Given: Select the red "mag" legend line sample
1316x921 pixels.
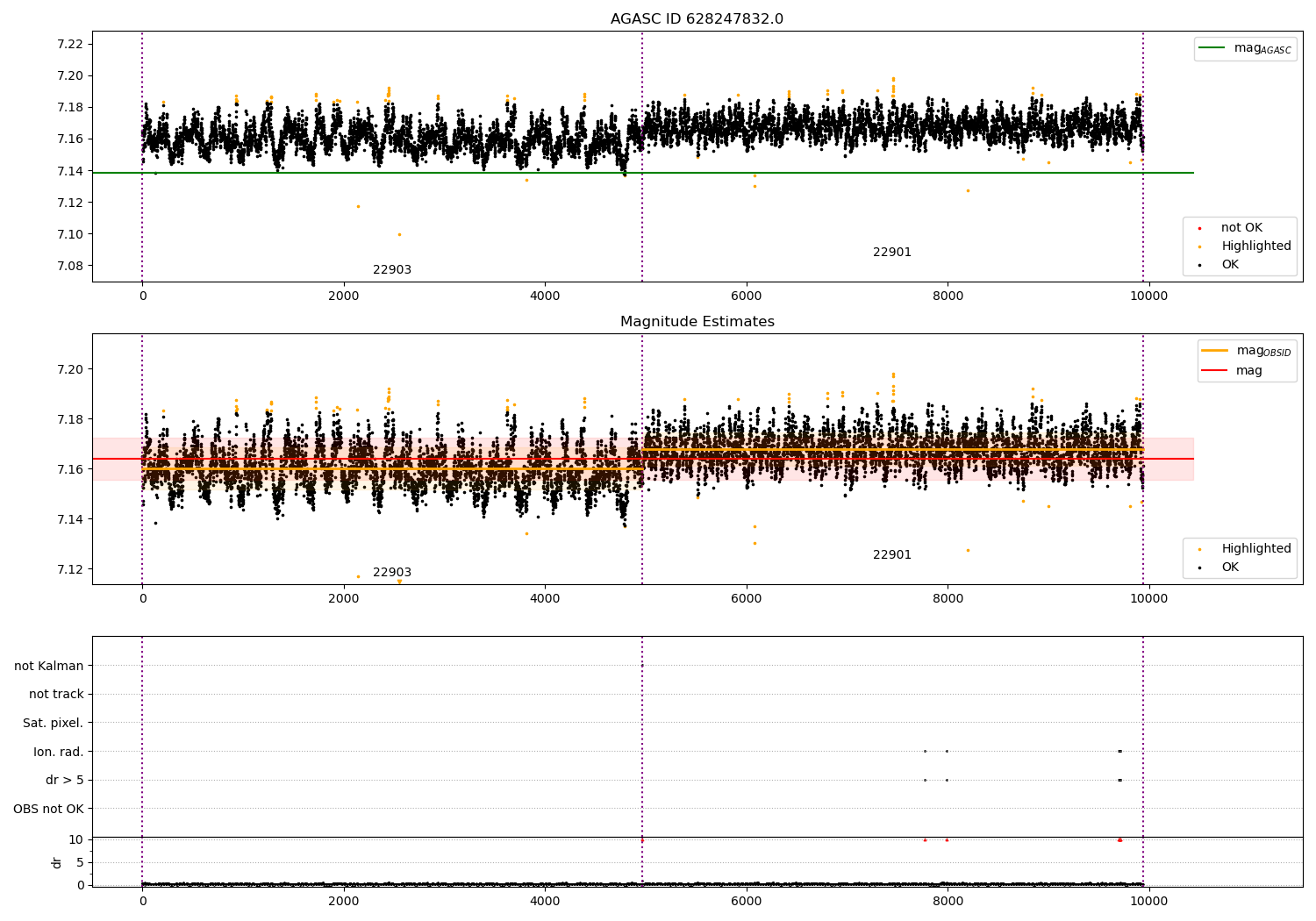Looking at the screenshot, I should click(x=1215, y=371).
